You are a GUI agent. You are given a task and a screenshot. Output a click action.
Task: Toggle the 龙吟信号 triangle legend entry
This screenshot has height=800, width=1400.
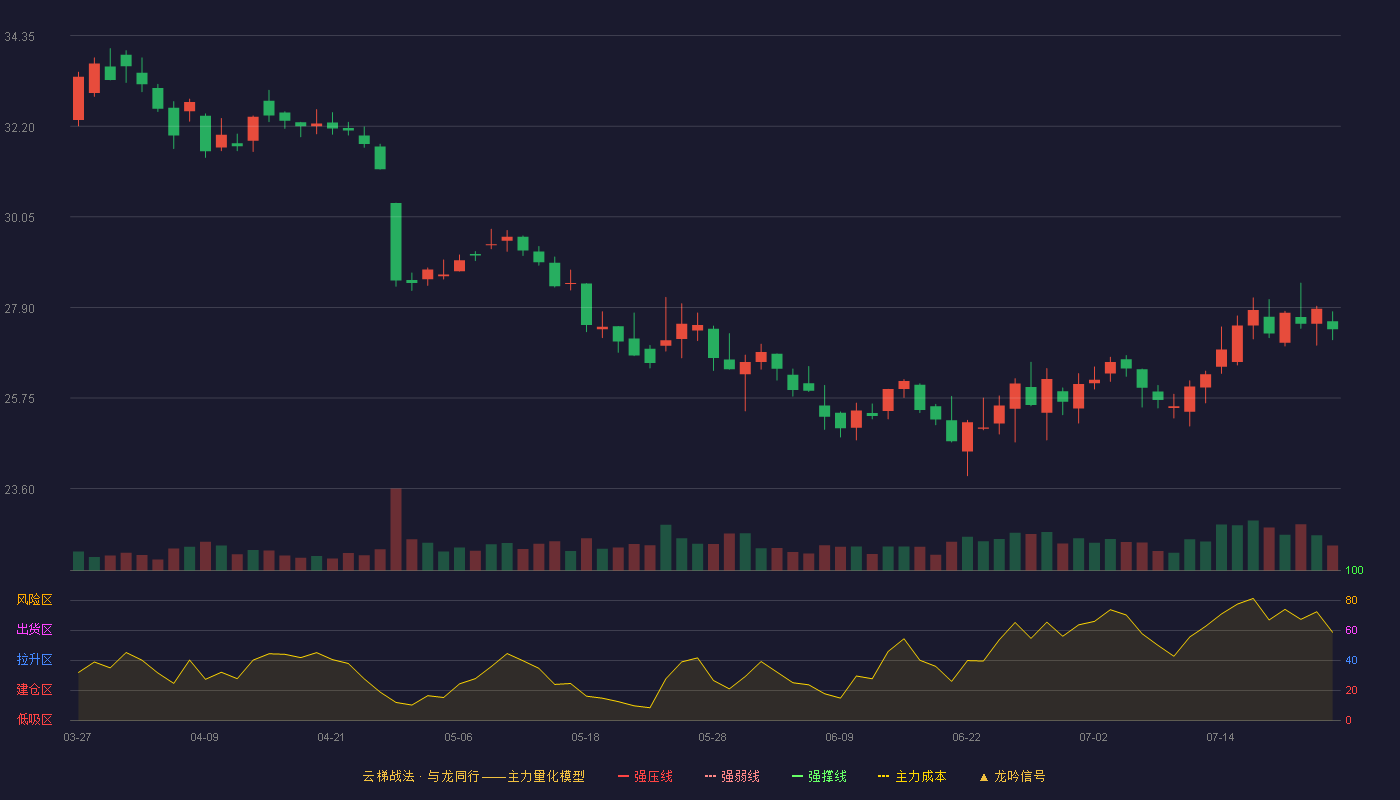(1012, 776)
